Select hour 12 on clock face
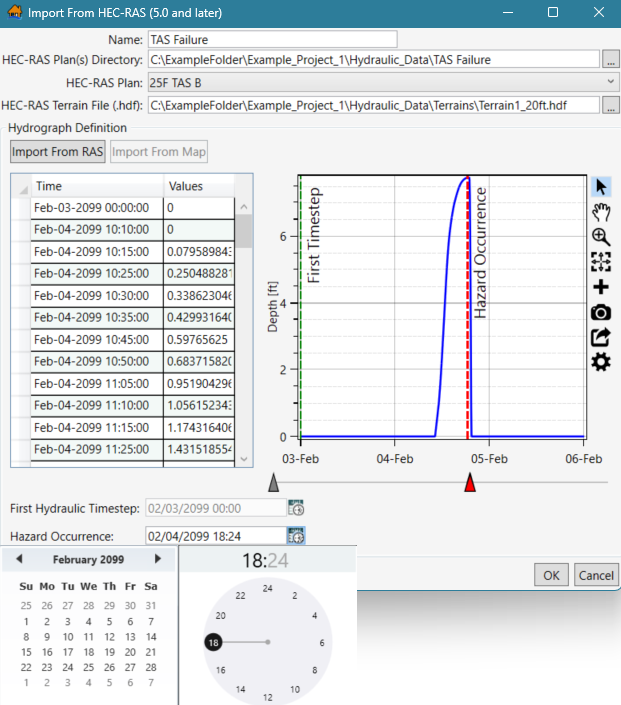 tap(268, 697)
